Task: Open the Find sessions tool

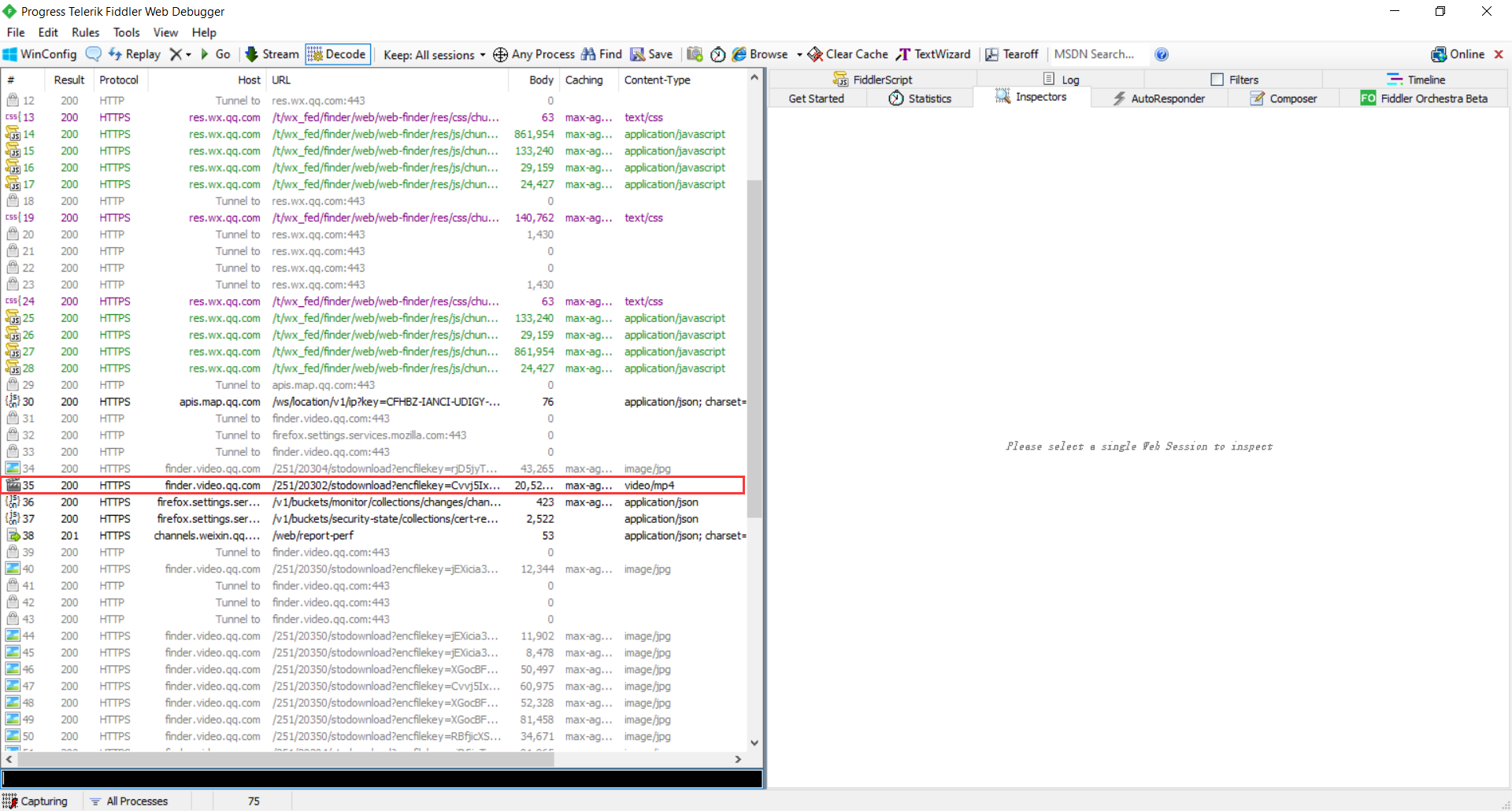Action: tap(602, 54)
